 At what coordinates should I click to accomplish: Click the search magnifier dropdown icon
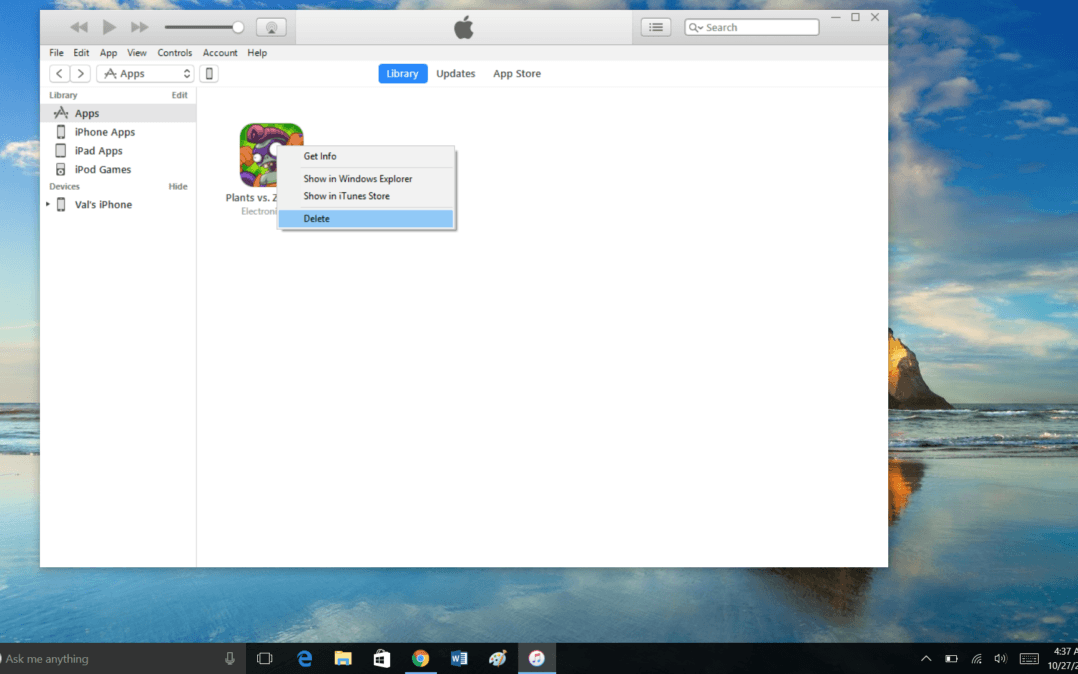click(696, 28)
